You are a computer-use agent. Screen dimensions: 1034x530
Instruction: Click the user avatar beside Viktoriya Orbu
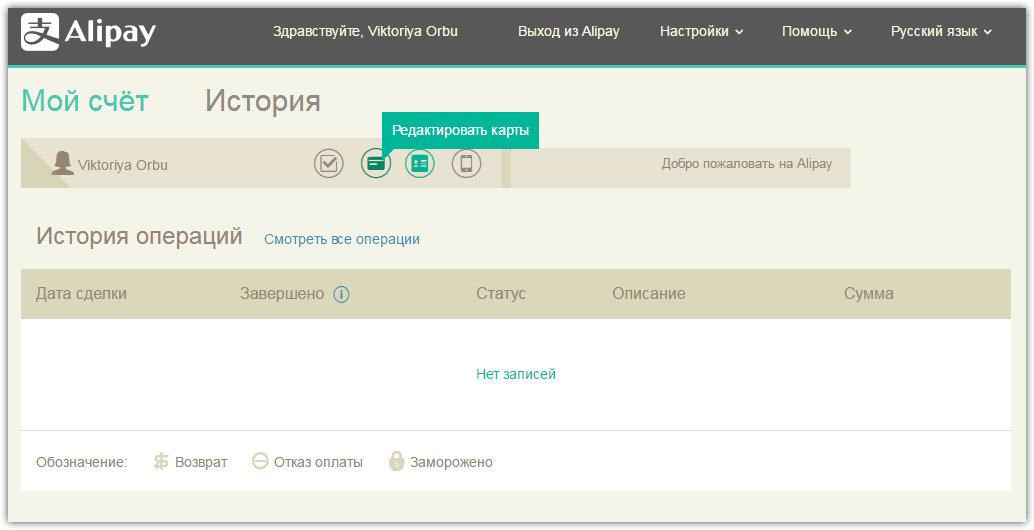pos(63,163)
